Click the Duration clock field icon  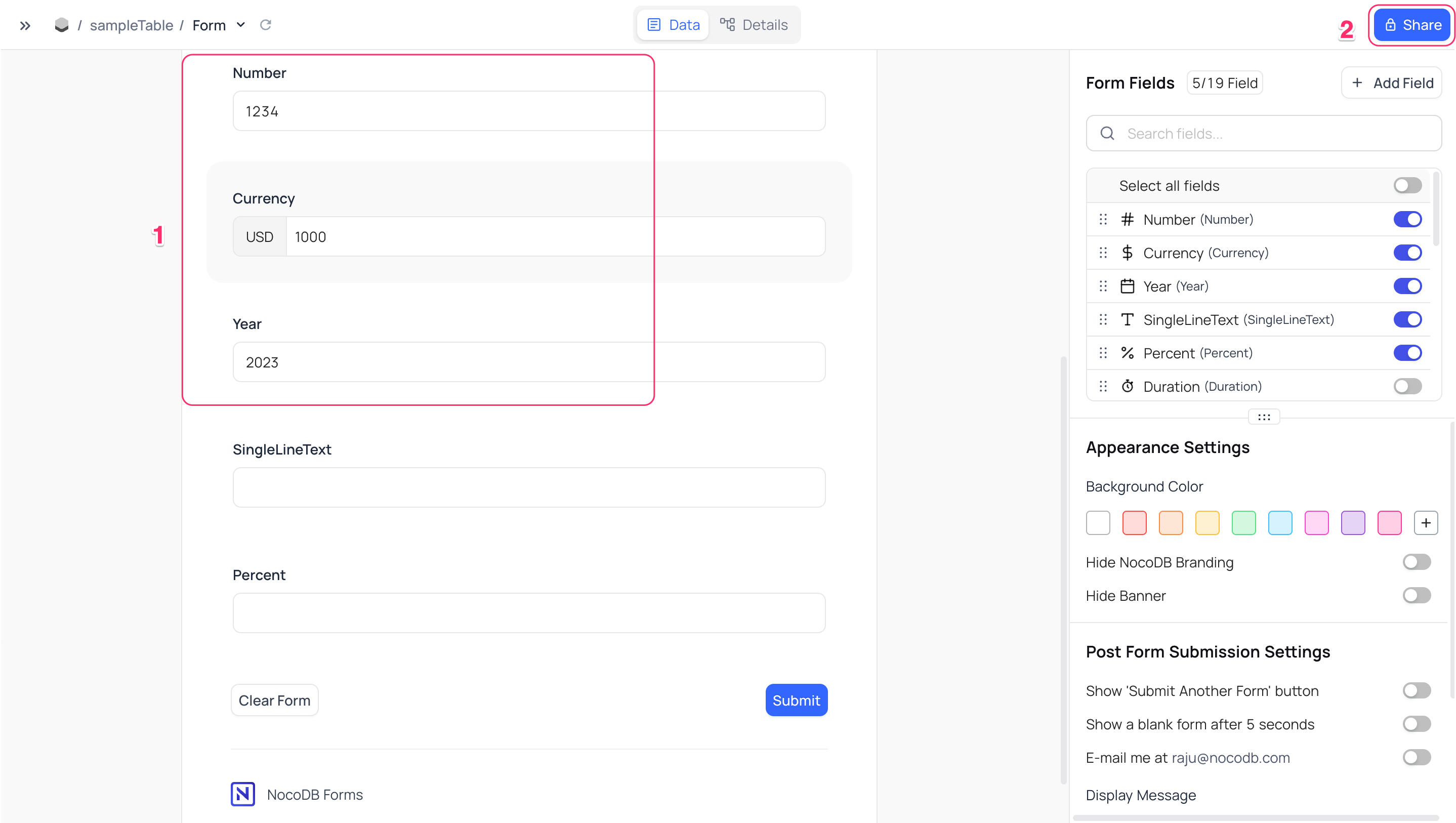click(x=1127, y=386)
